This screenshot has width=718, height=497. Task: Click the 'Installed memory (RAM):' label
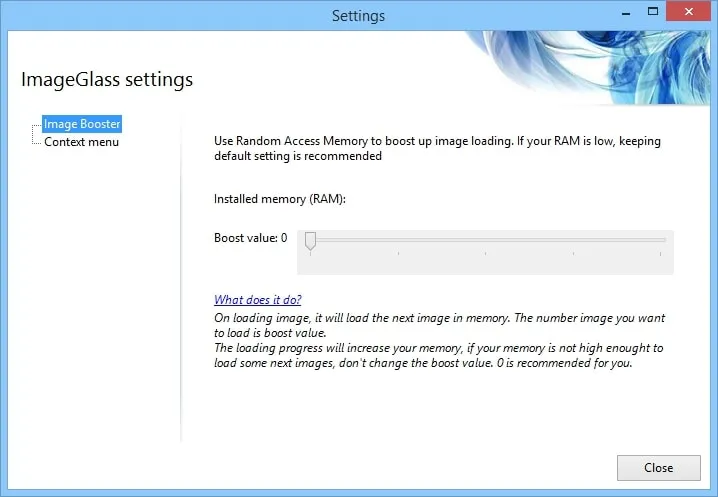pyautogui.click(x=279, y=199)
